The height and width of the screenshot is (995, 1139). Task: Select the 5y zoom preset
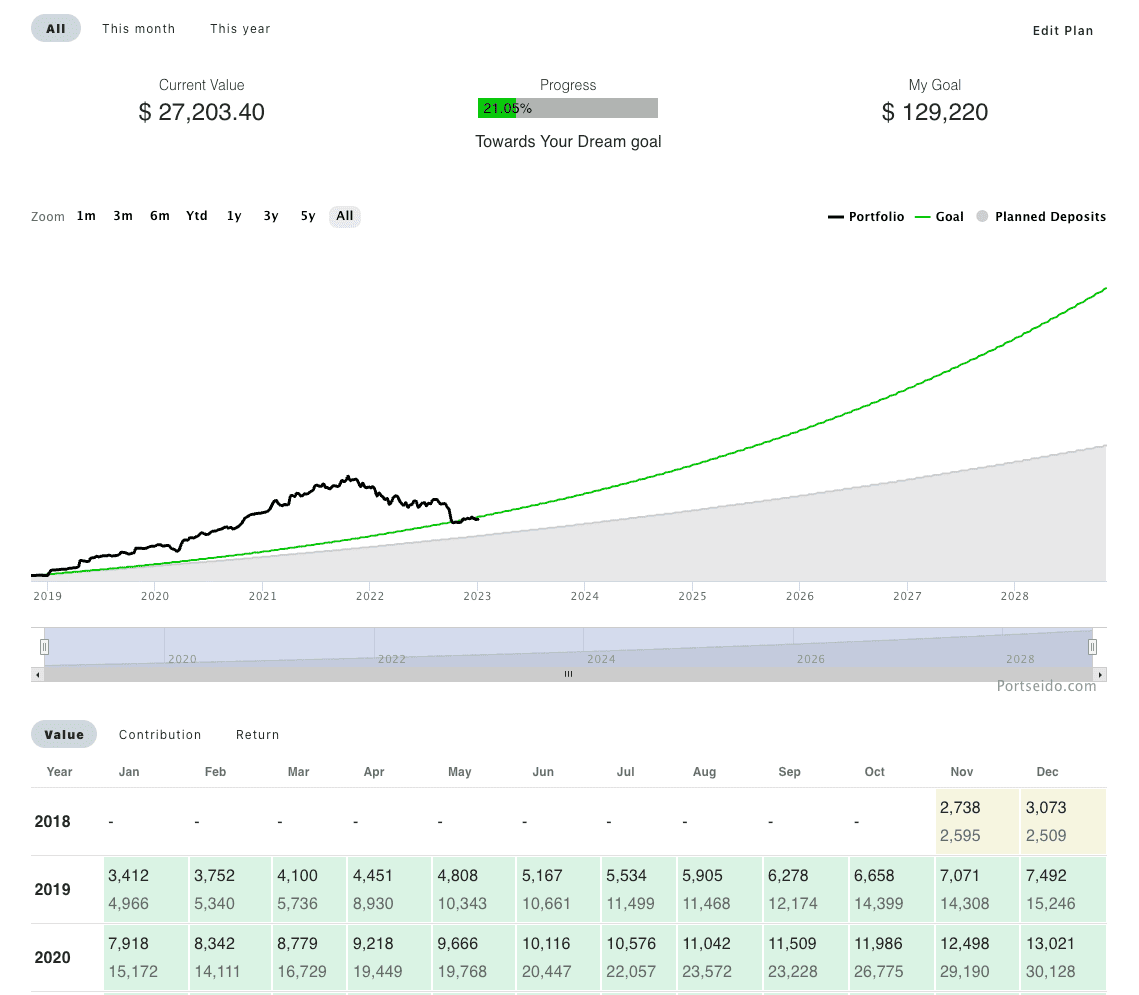307,216
